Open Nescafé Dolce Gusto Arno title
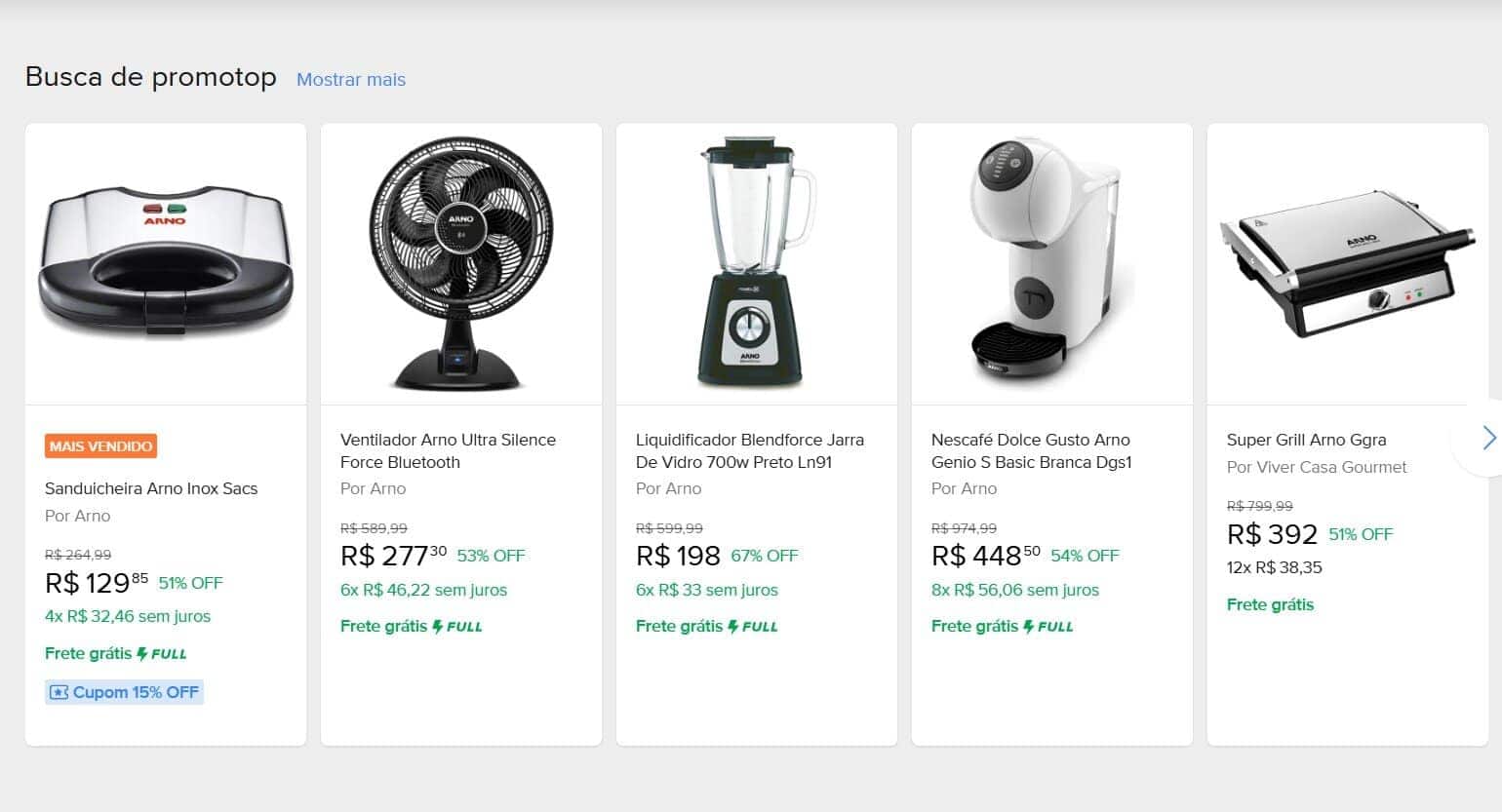The height and width of the screenshot is (812, 1502). [1031, 450]
